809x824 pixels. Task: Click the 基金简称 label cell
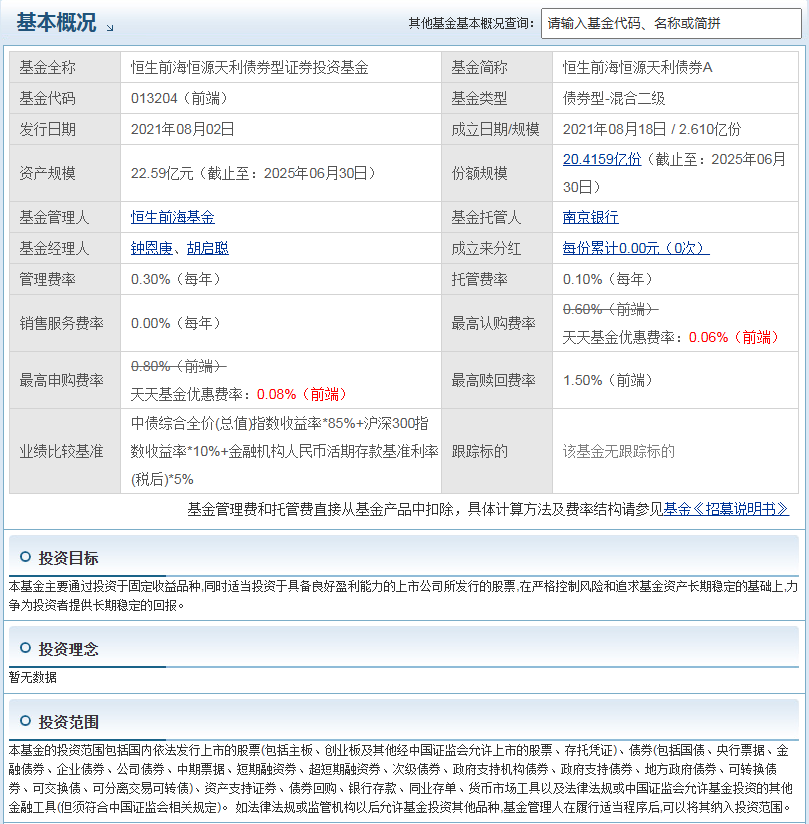(x=497, y=67)
